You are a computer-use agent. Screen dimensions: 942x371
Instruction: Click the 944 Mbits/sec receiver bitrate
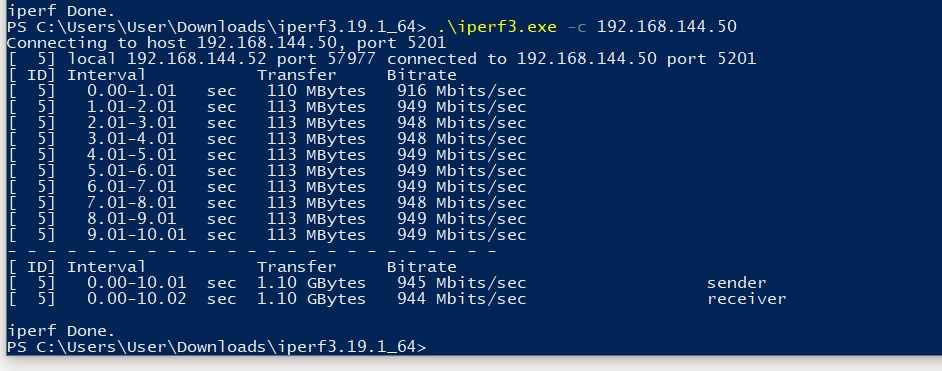(461, 299)
